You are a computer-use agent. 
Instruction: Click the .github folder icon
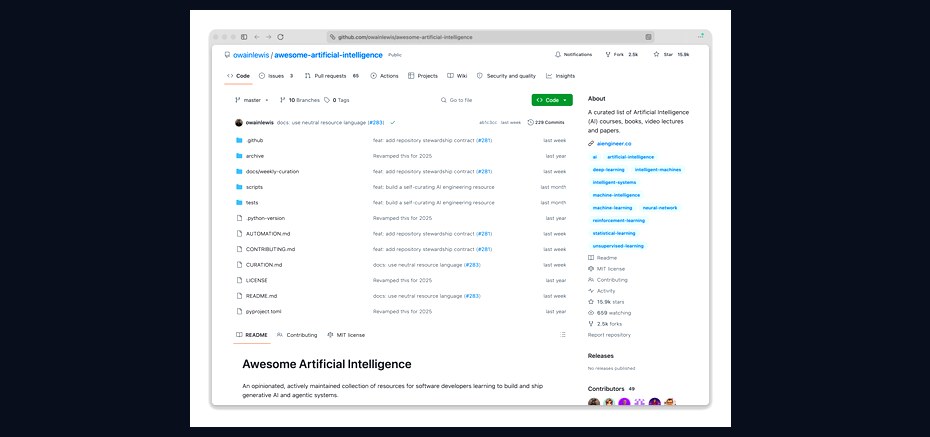(x=239, y=141)
